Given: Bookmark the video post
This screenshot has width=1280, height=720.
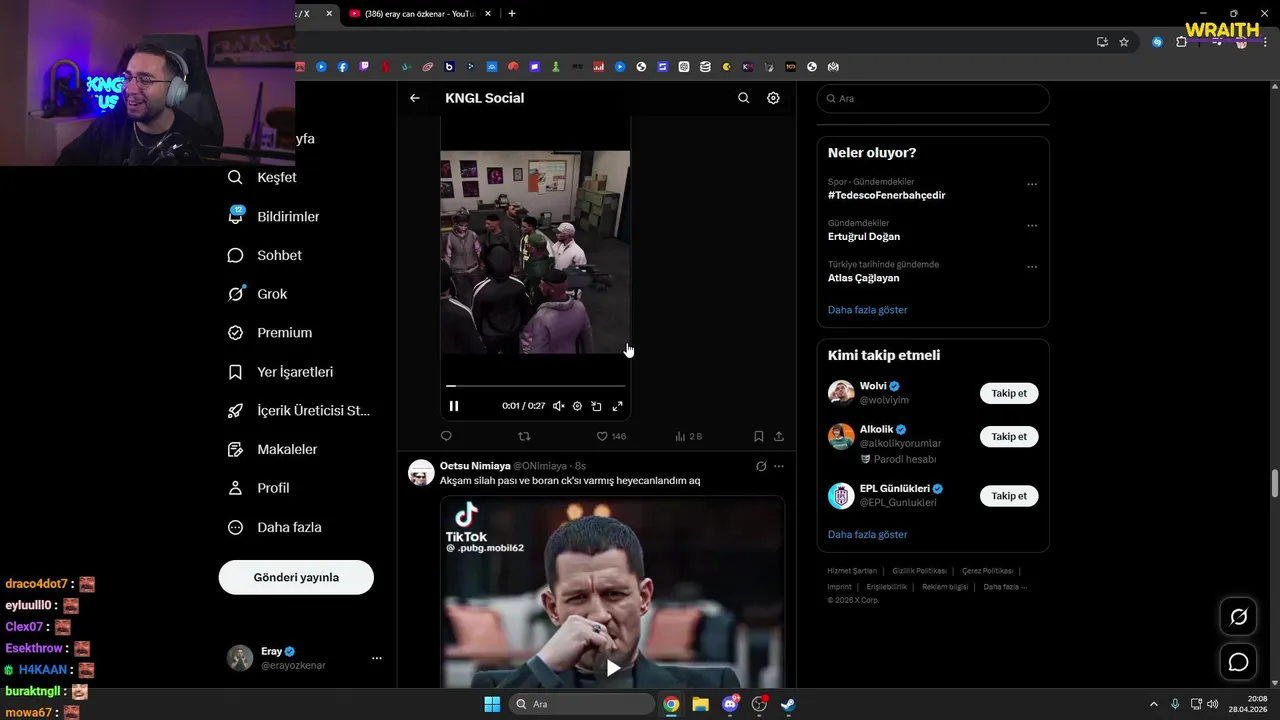Looking at the screenshot, I should click(758, 436).
